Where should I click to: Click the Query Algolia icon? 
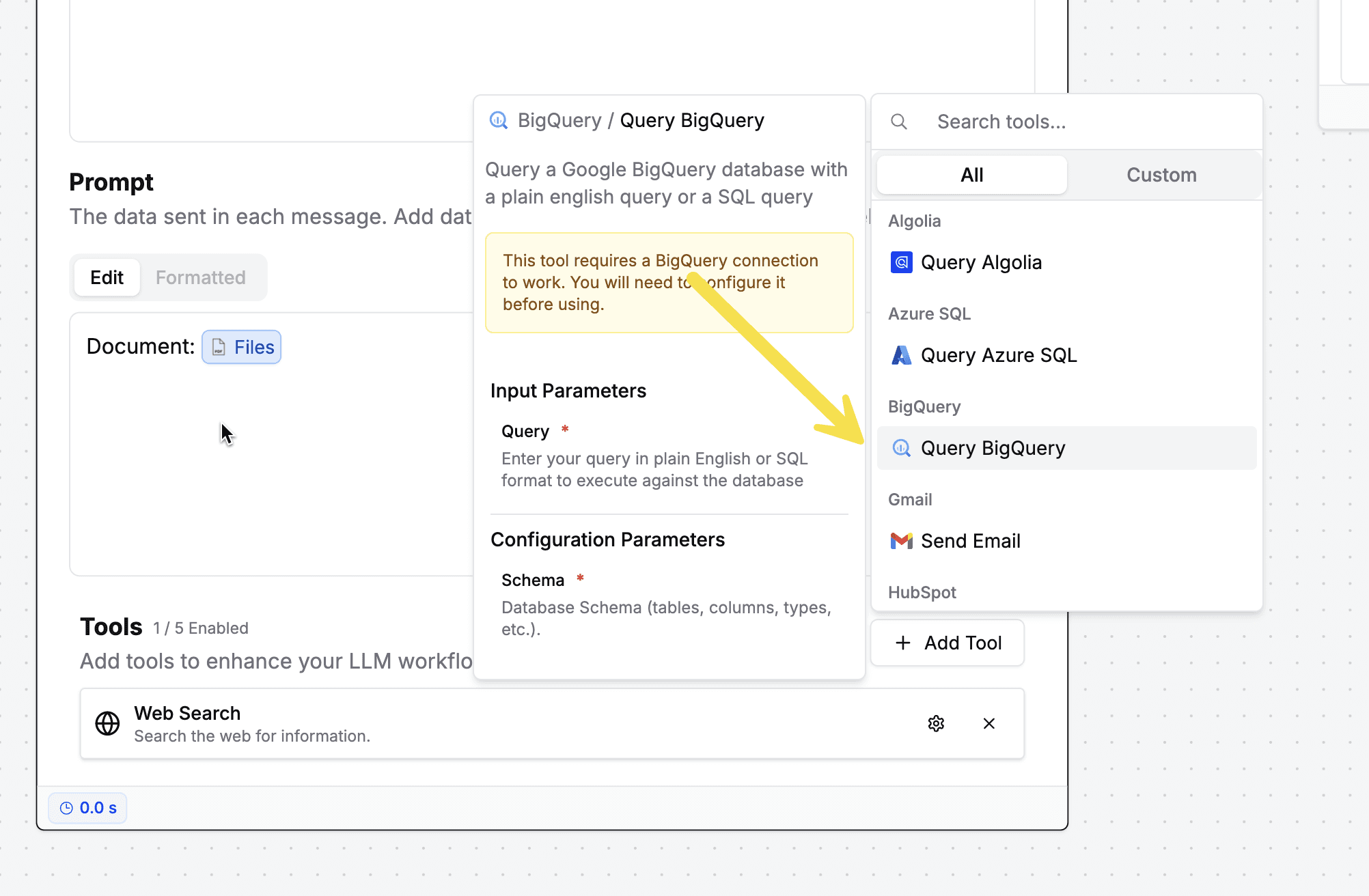click(902, 262)
